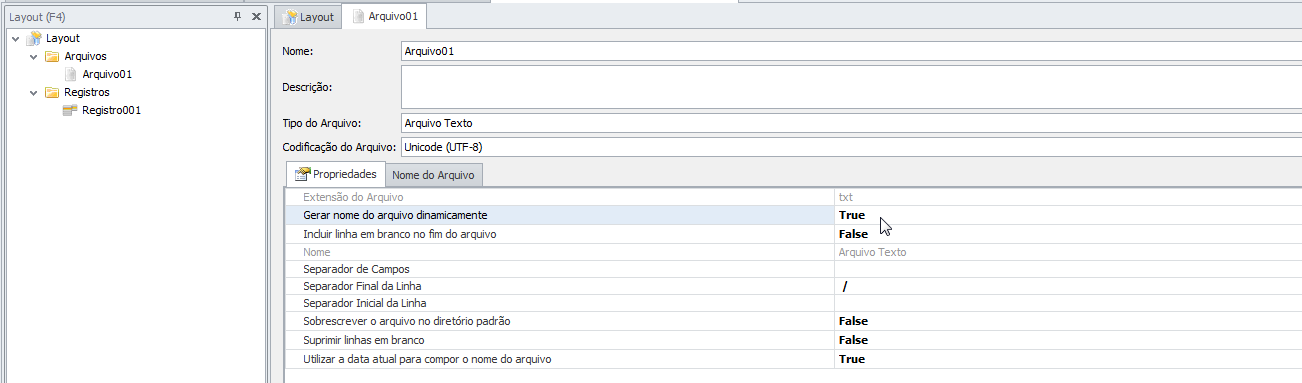Click False value of Suprimir linhas em branco

pos(853,340)
